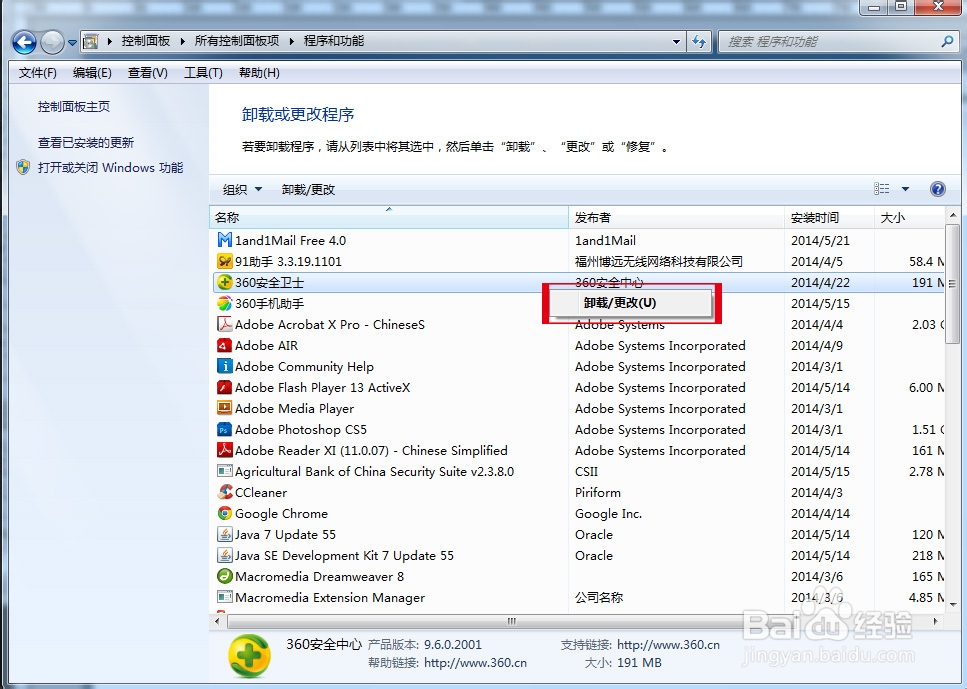The image size is (967, 689).
Task: Click the Forward navigation arrow
Action: click(52, 43)
